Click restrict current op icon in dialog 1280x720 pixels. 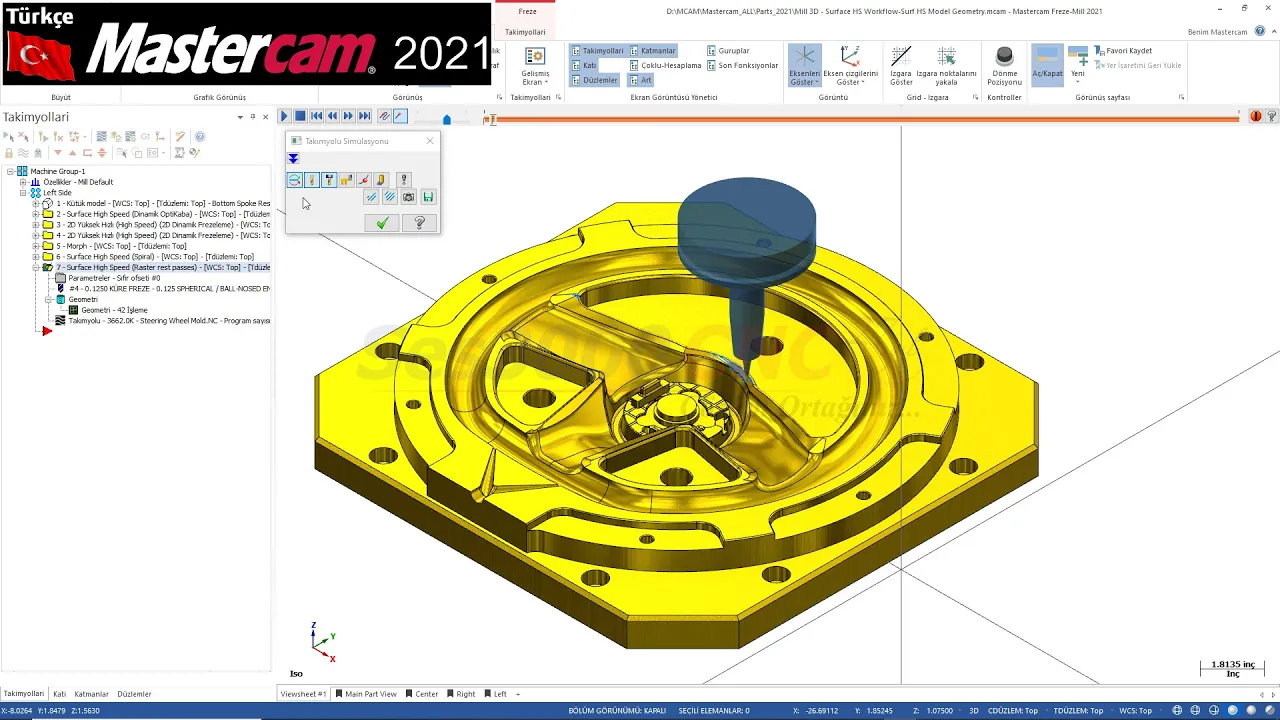point(390,197)
